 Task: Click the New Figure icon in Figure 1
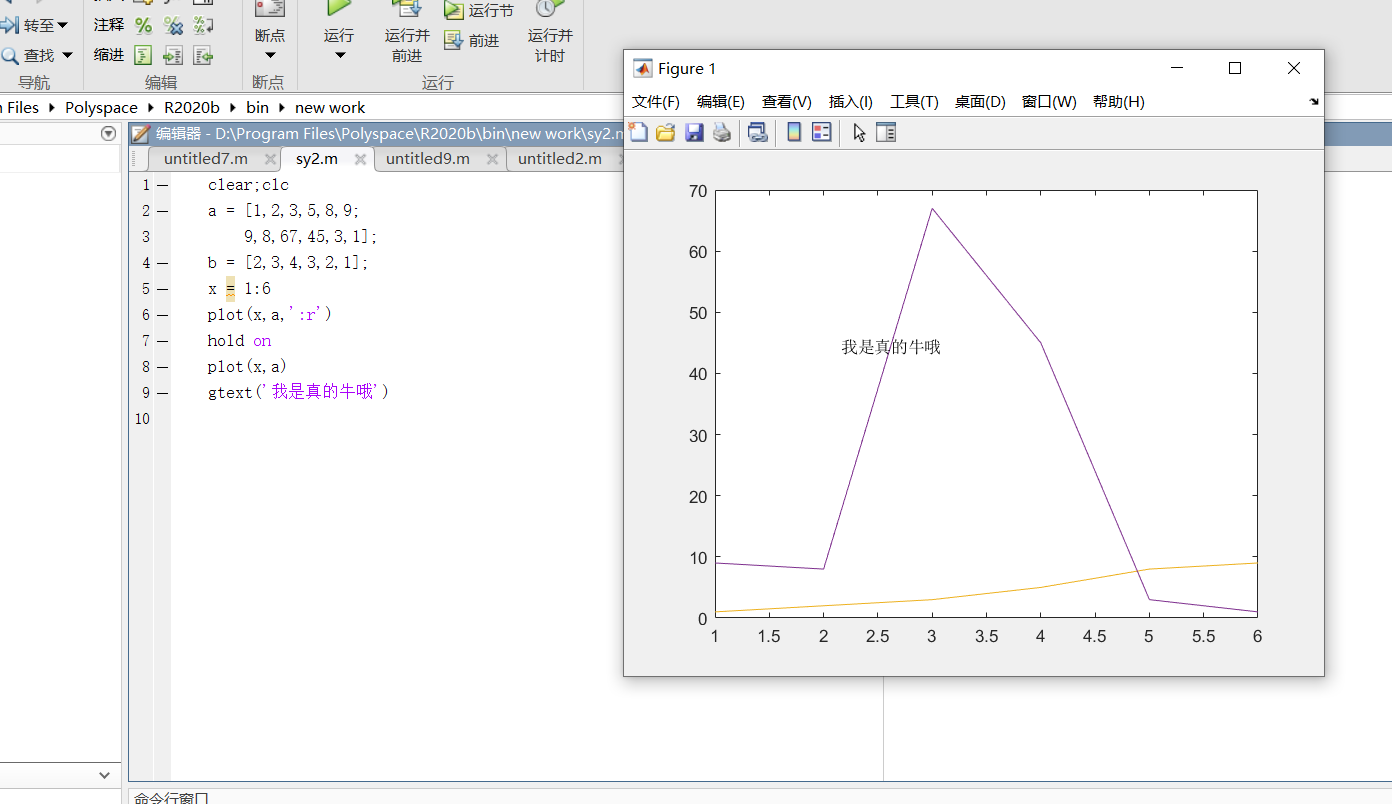[x=638, y=132]
